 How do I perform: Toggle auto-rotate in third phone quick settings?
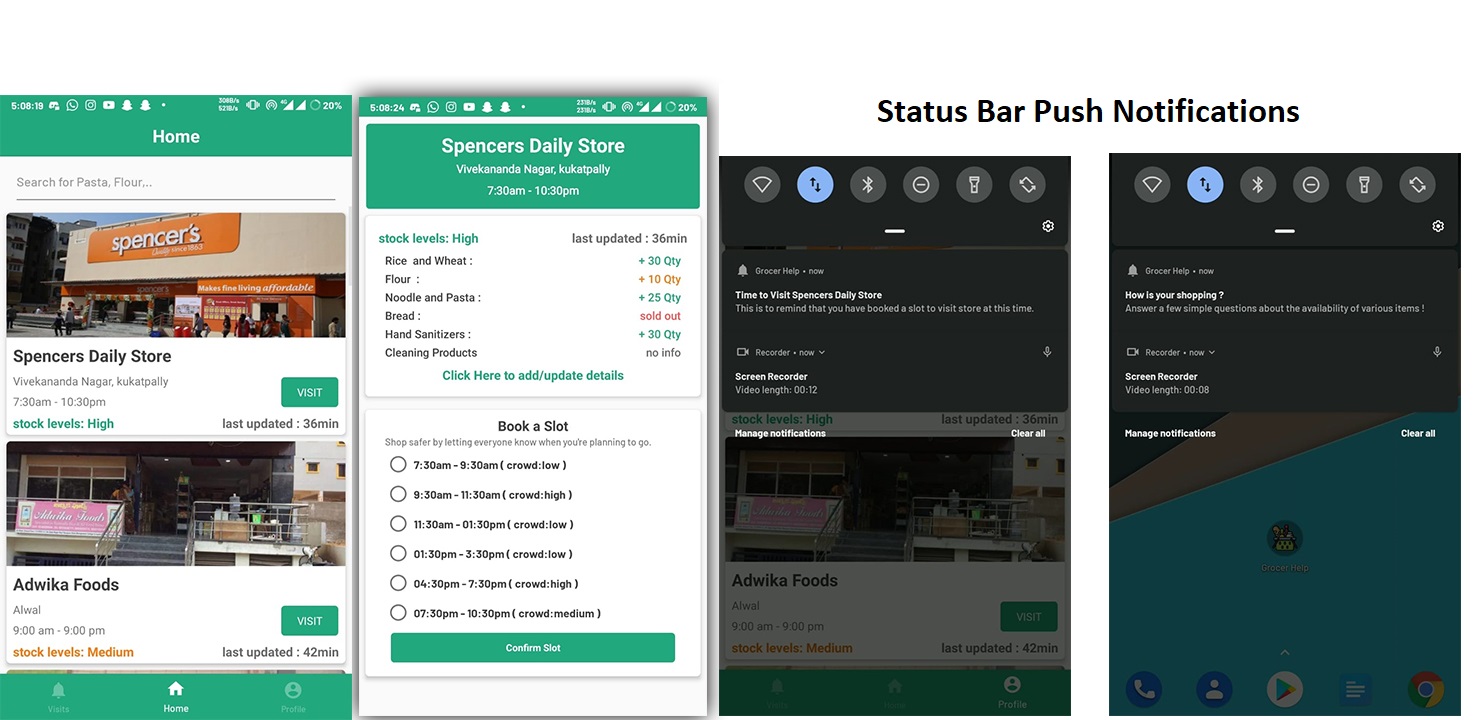1027,184
